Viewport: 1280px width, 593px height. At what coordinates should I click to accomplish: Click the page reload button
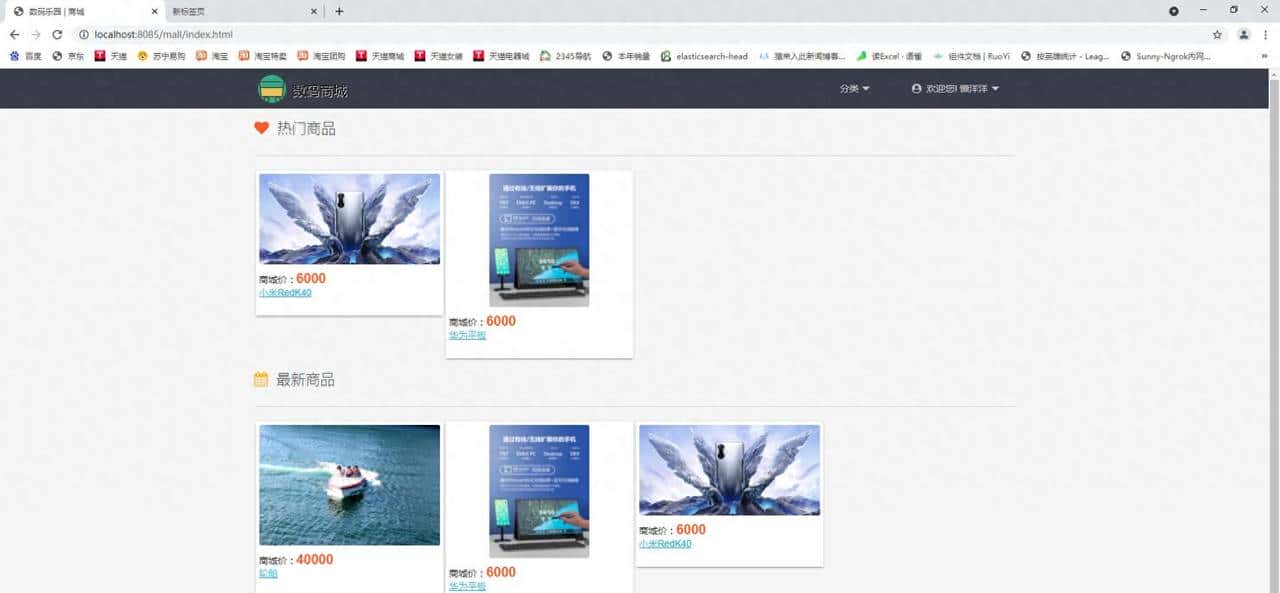click(57, 34)
